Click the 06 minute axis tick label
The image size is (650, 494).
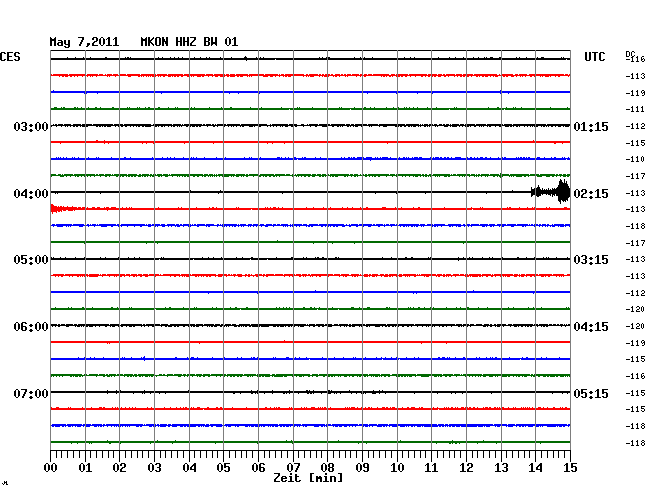pyautogui.click(x=258, y=468)
